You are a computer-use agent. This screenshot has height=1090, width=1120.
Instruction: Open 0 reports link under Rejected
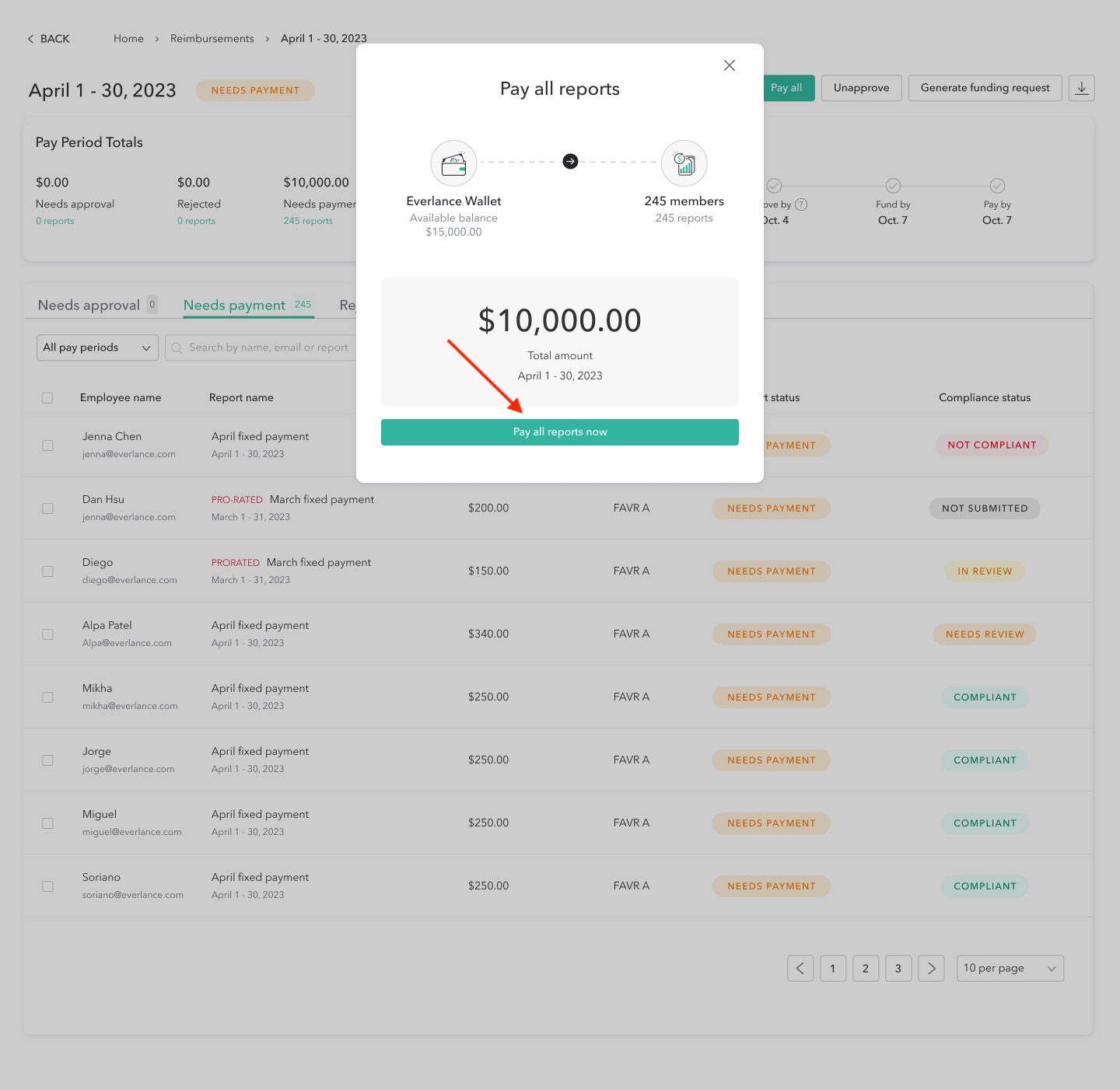[x=196, y=221]
